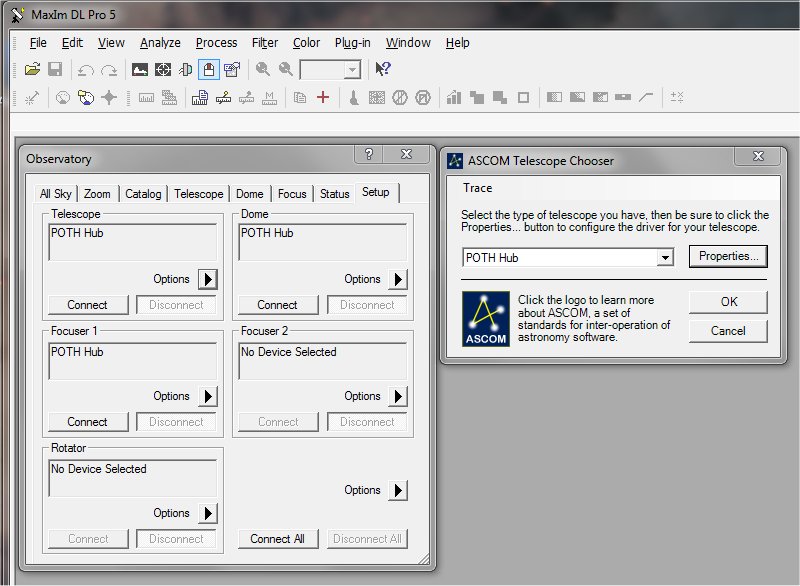Click the Connect All button
800x586 pixels.
point(277,539)
